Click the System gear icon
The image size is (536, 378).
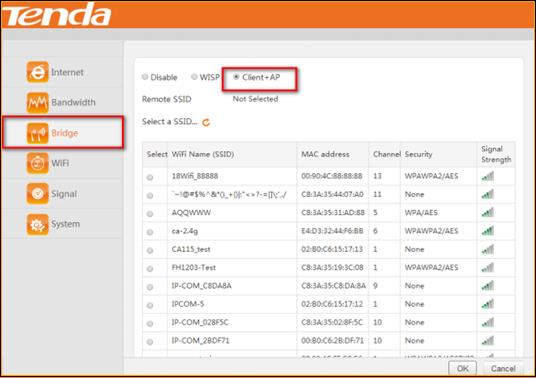(37, 224)
